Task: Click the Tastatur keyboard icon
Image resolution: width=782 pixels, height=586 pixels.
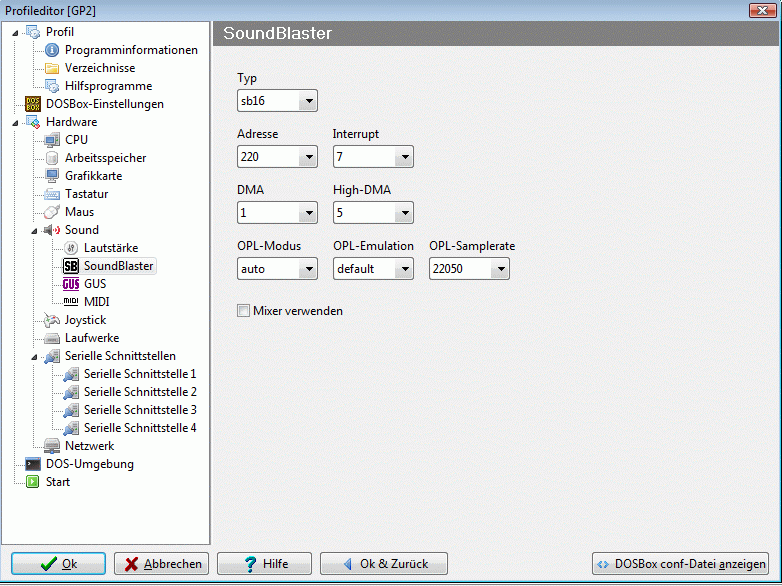Action: (x=52, y=194)
